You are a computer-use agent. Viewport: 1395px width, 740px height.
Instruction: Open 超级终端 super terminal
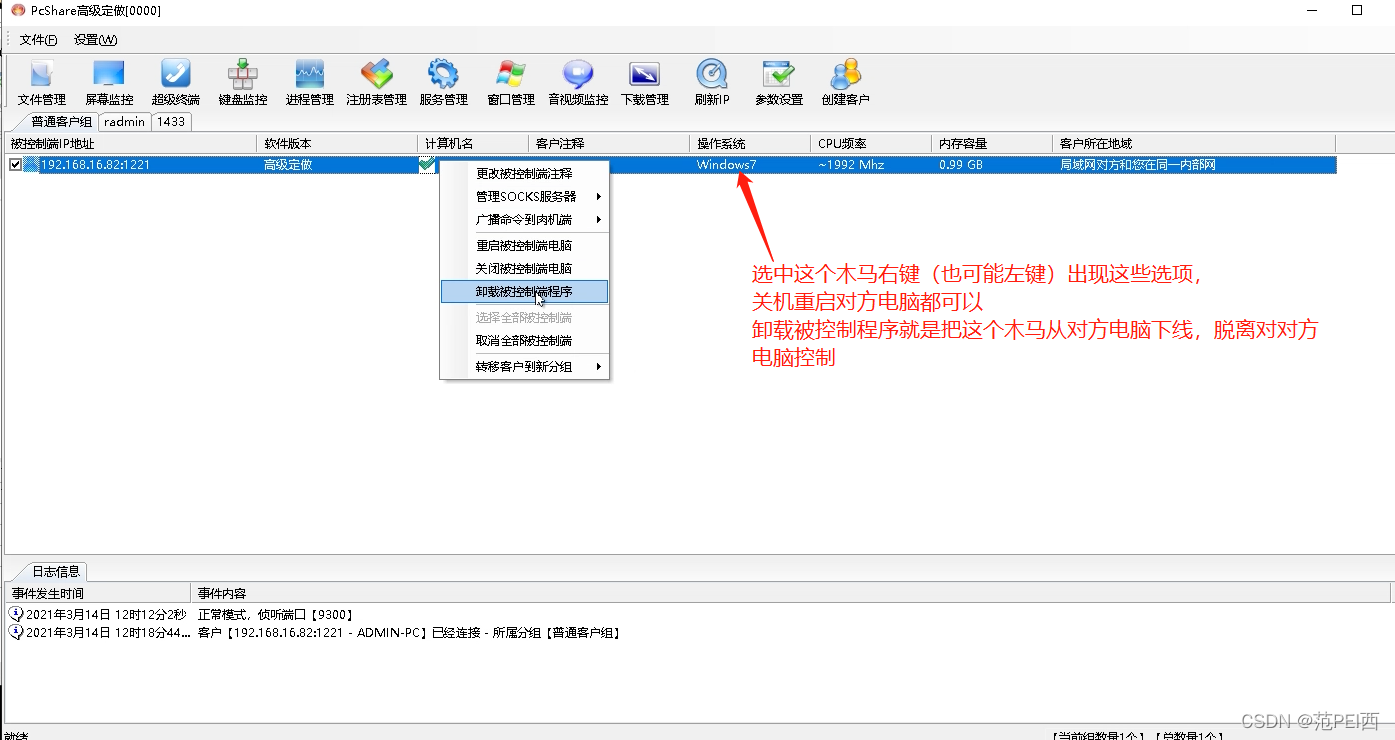[x=176, y=82]
